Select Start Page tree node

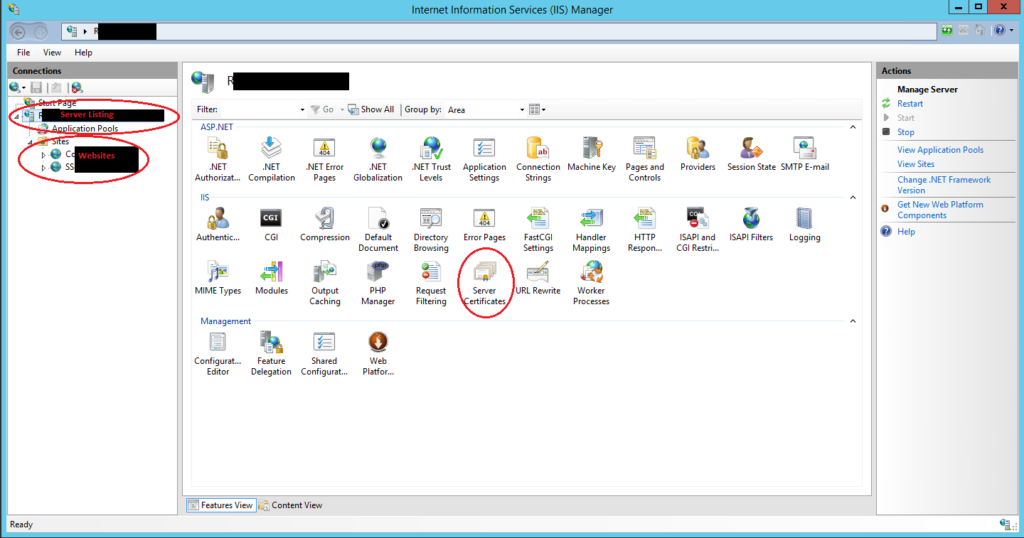pos(57,103)
